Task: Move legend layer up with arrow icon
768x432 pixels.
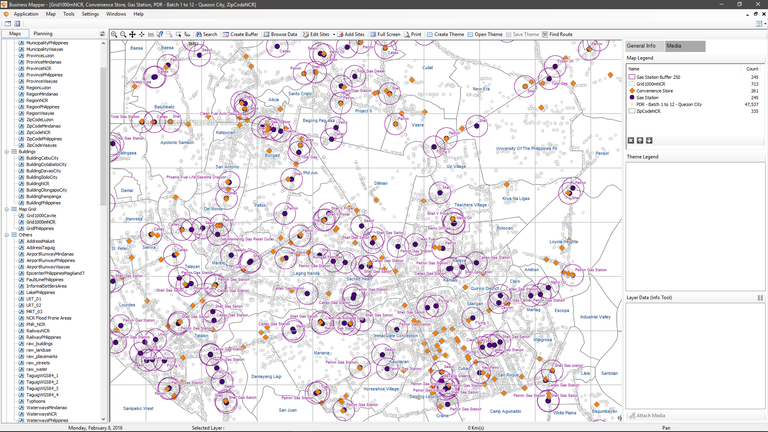Action: point(640,141)
